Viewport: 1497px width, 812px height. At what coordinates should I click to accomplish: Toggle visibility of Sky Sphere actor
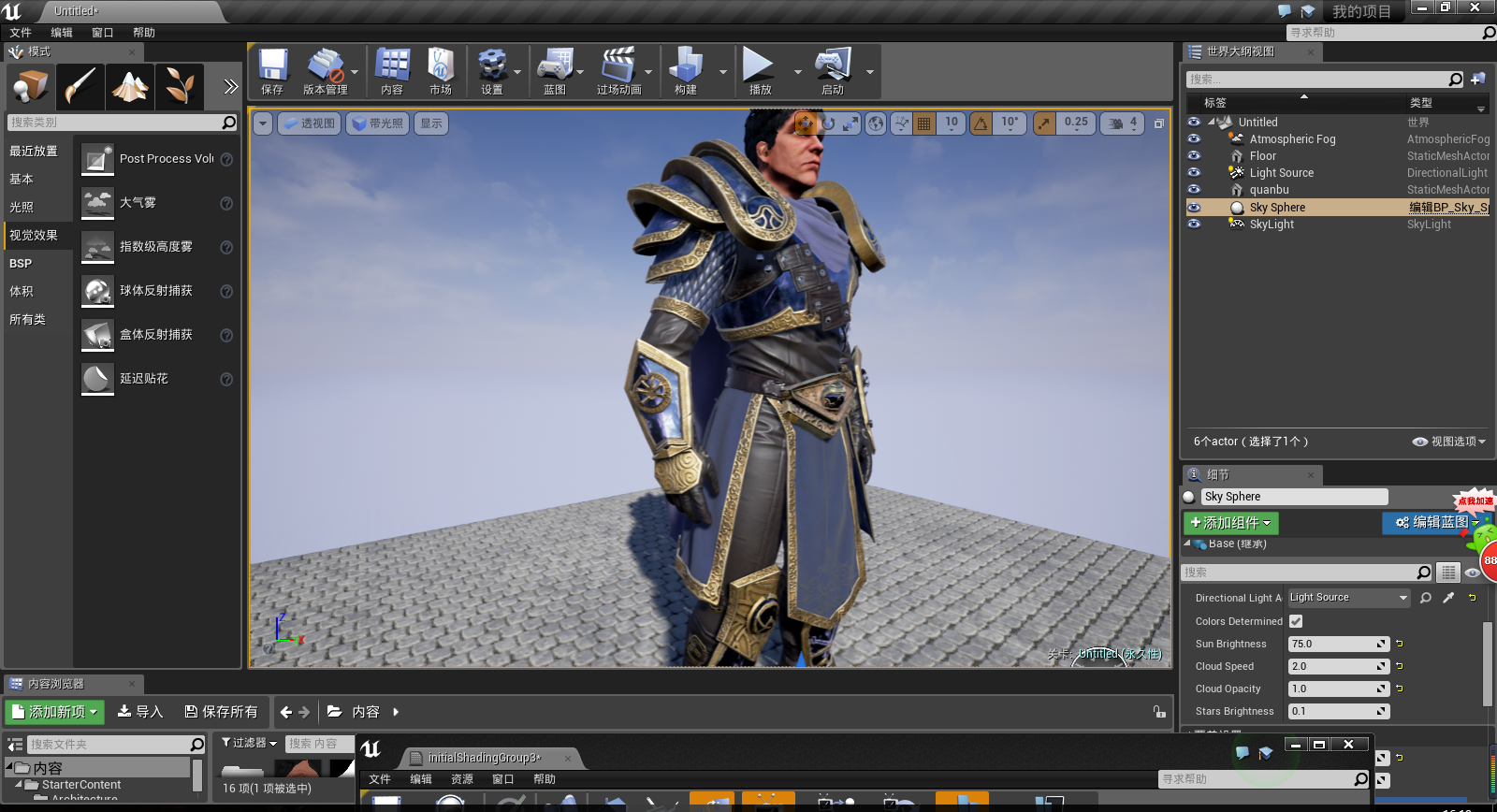pos(1194,207)
